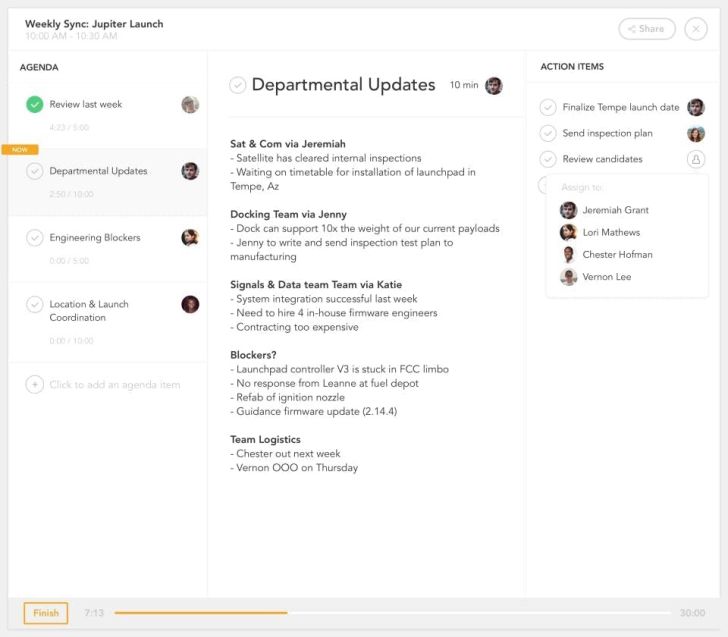
Task: Click the 7:13 elapsed time label
Action: (94, 613)
